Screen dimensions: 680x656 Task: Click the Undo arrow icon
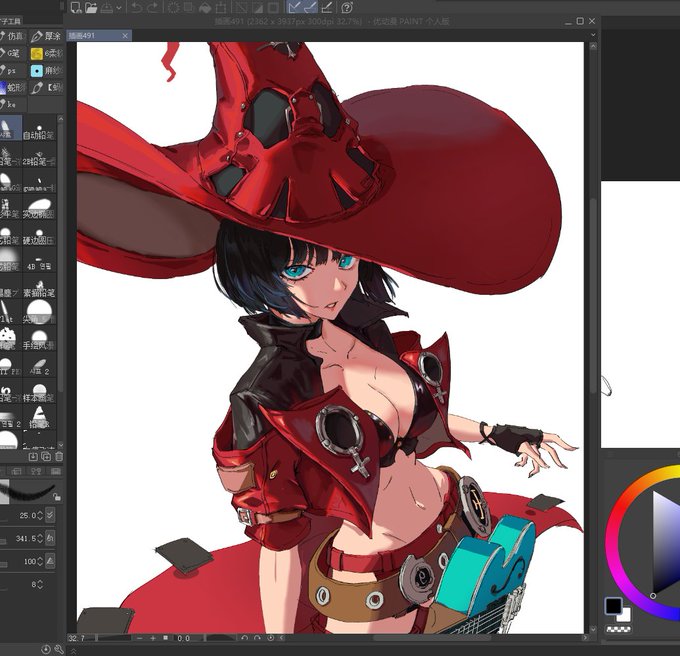tap(137, 7)
